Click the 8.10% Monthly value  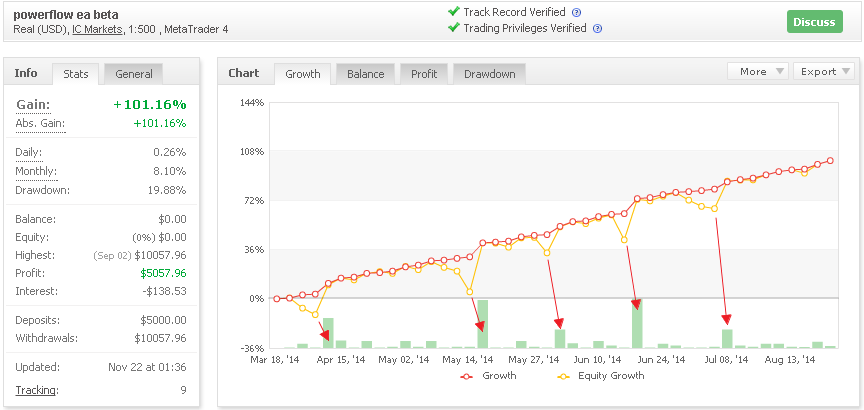click(x=171, y=171)
